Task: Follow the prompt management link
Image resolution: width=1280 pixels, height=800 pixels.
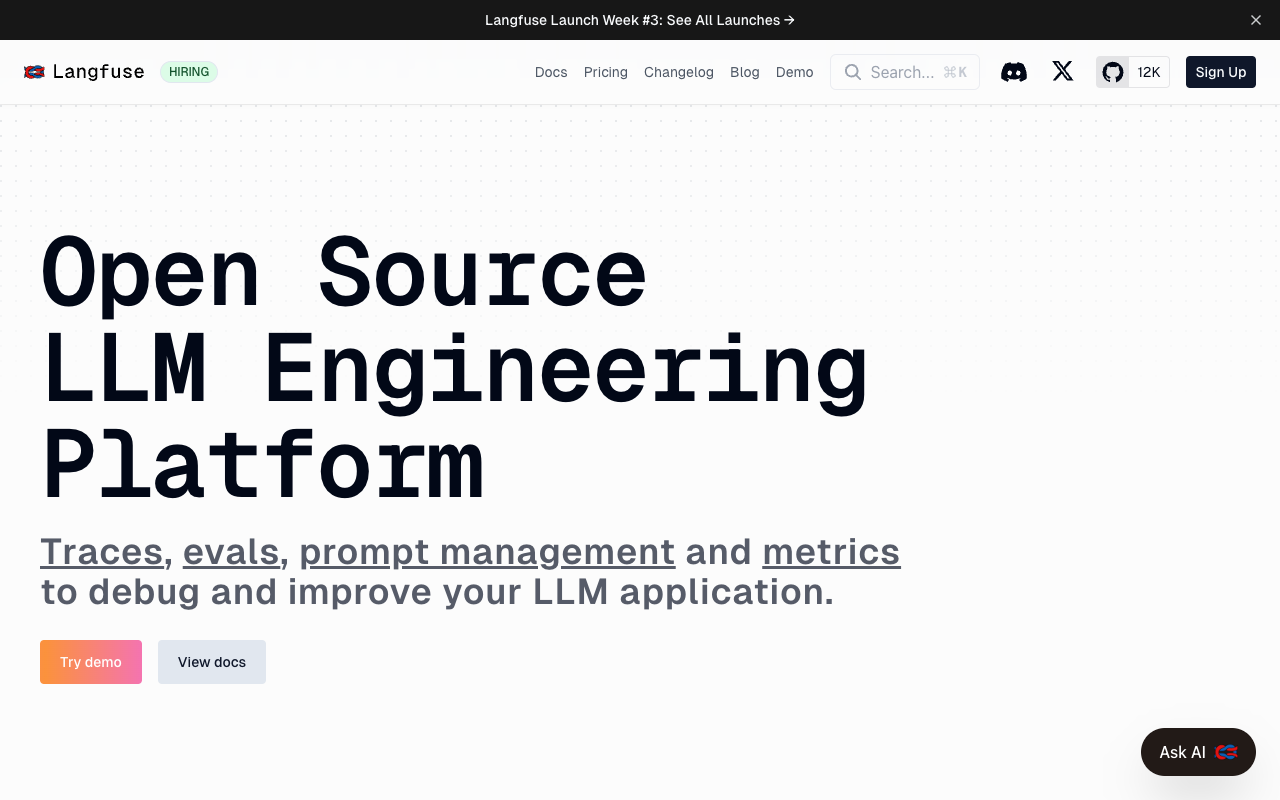Action: click(487, 552)
